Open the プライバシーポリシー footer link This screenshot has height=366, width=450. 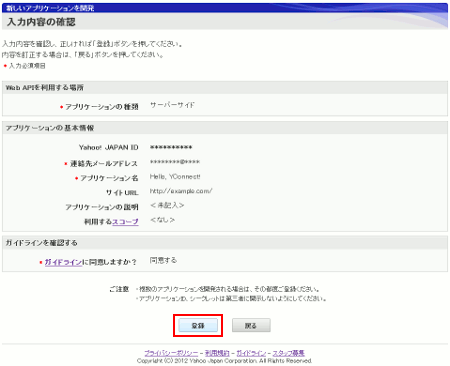(x=171, y=353)
